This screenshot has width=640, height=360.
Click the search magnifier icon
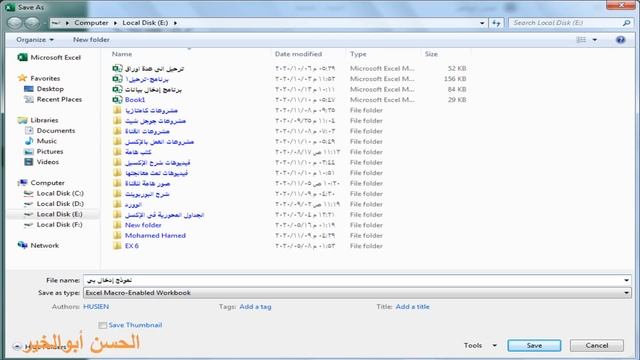click(x=626, y=23)
